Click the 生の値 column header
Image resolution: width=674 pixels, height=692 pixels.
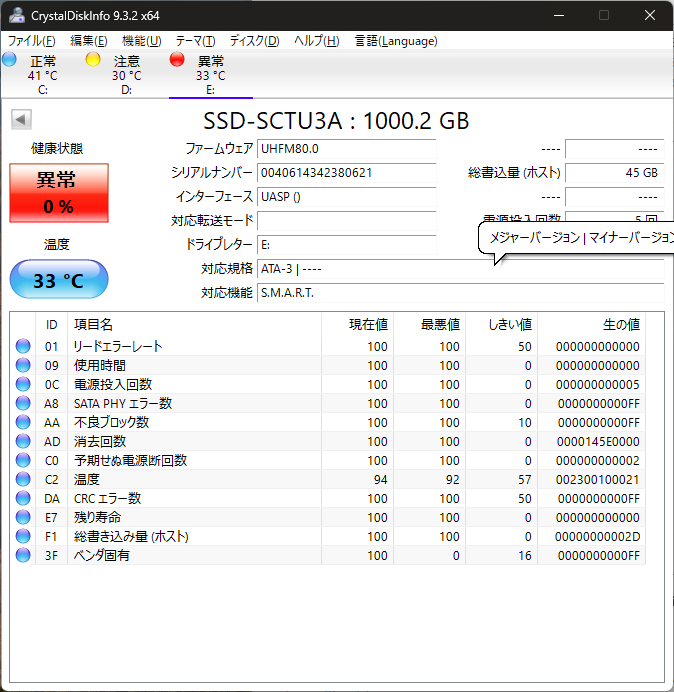(591, 325)
